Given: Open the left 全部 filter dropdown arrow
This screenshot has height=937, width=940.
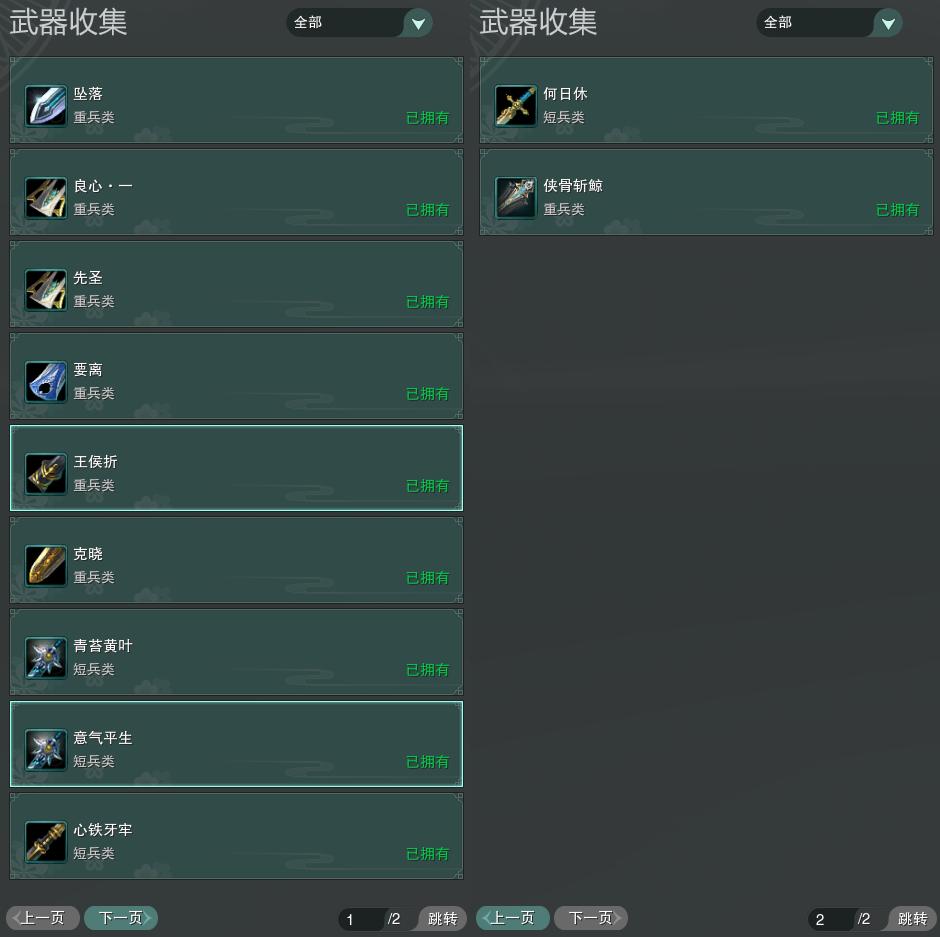Looking at the screenshot, I should pyautogui.click(x=418, y=23).
